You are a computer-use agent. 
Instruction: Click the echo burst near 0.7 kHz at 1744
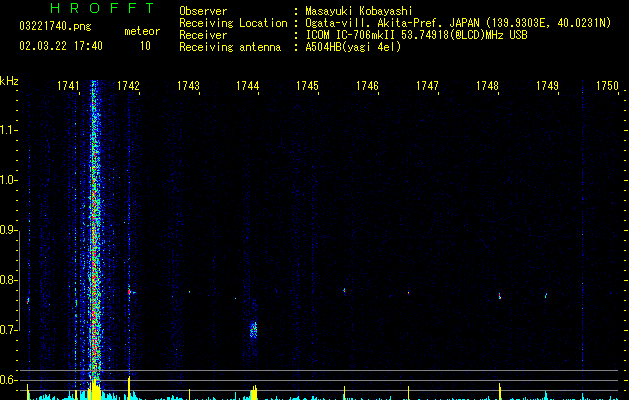click(x=253, y=329)
